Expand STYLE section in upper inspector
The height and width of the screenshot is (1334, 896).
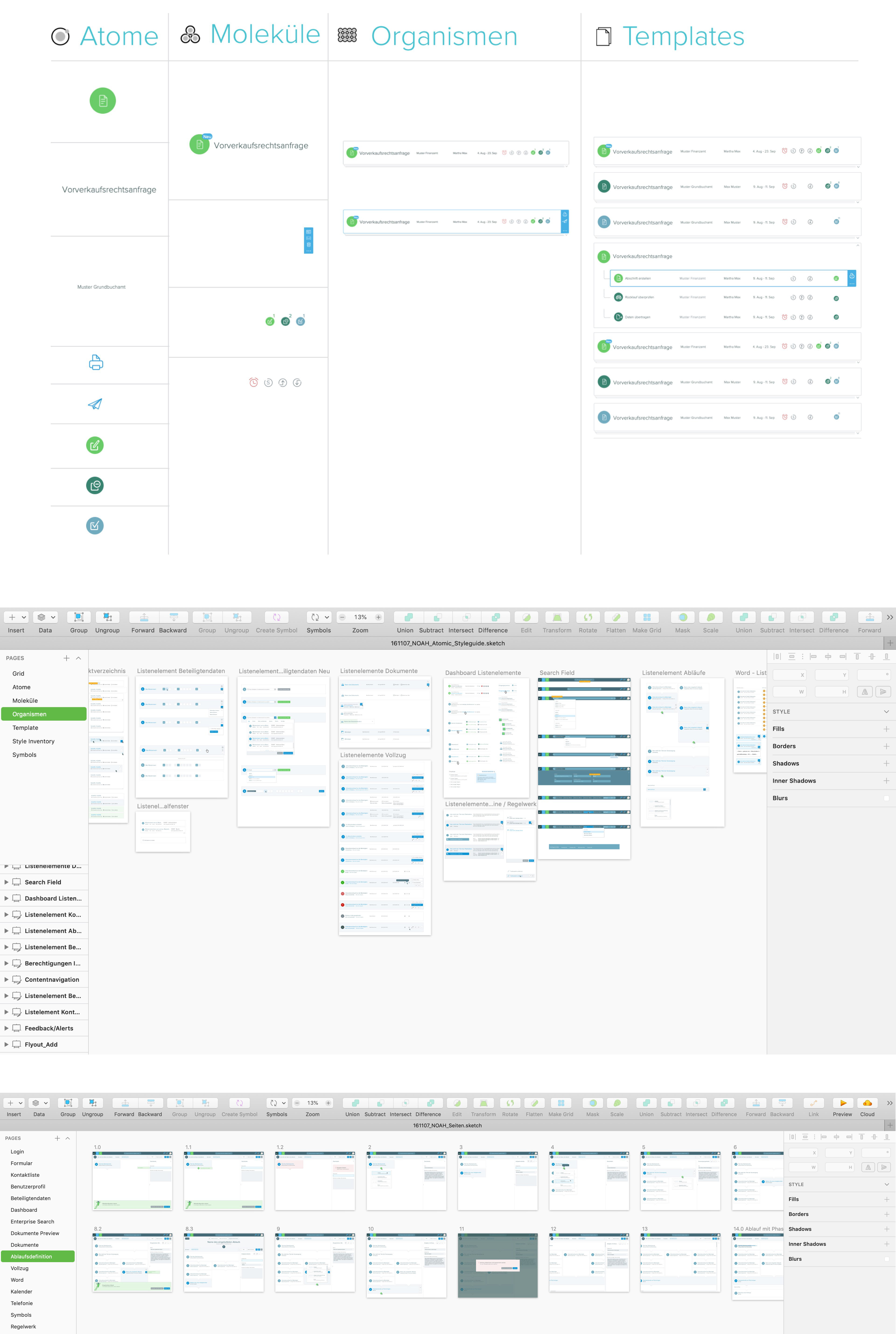[x=886, y=712]
